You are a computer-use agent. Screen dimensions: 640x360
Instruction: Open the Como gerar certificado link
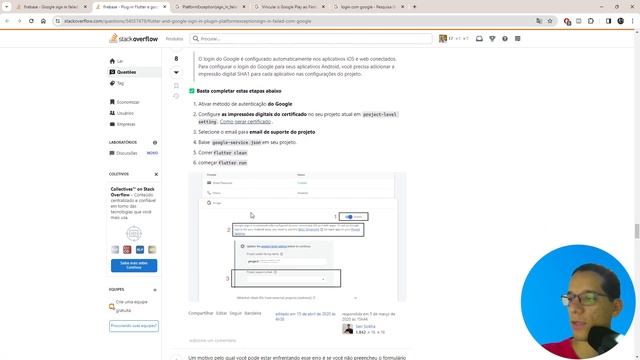click(245, 122)
